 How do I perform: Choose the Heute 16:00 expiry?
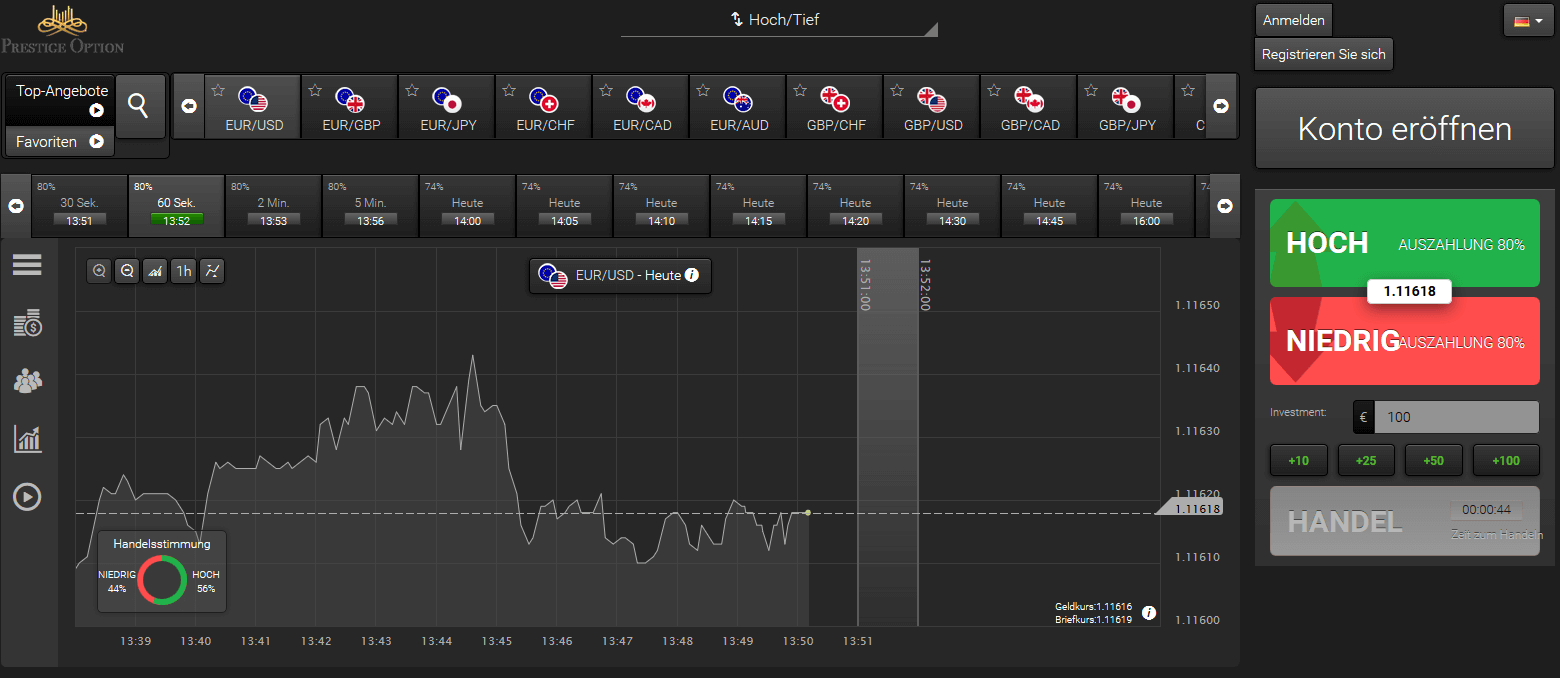coord(1146,206)
